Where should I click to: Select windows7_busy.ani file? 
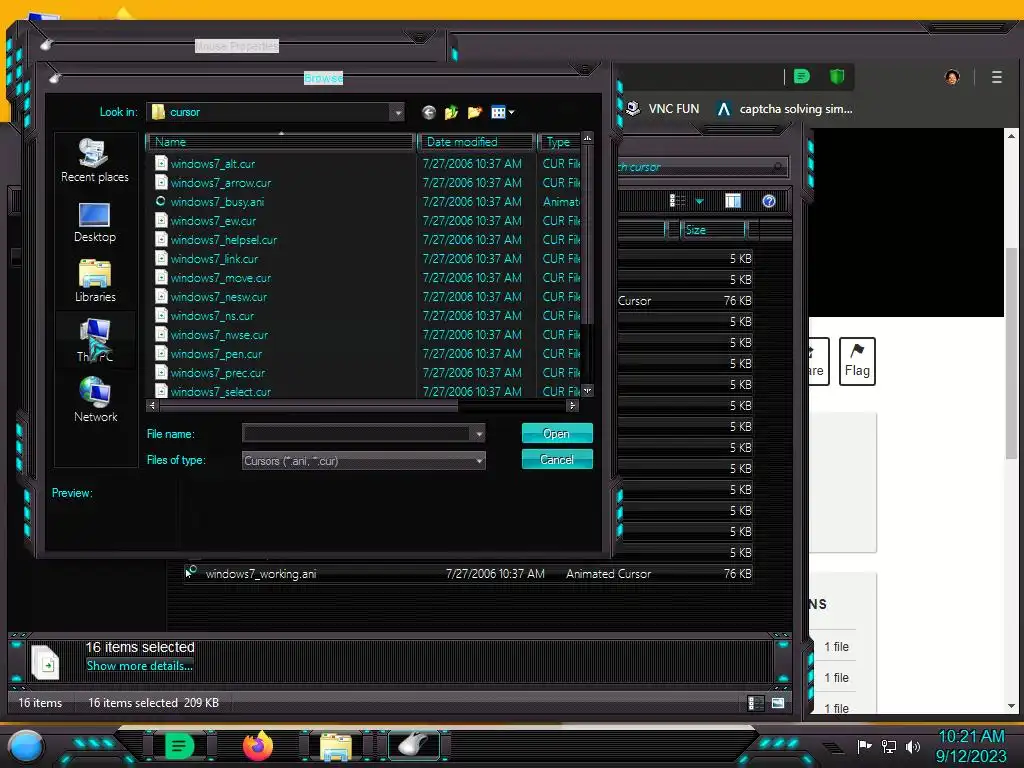(217, 202)
